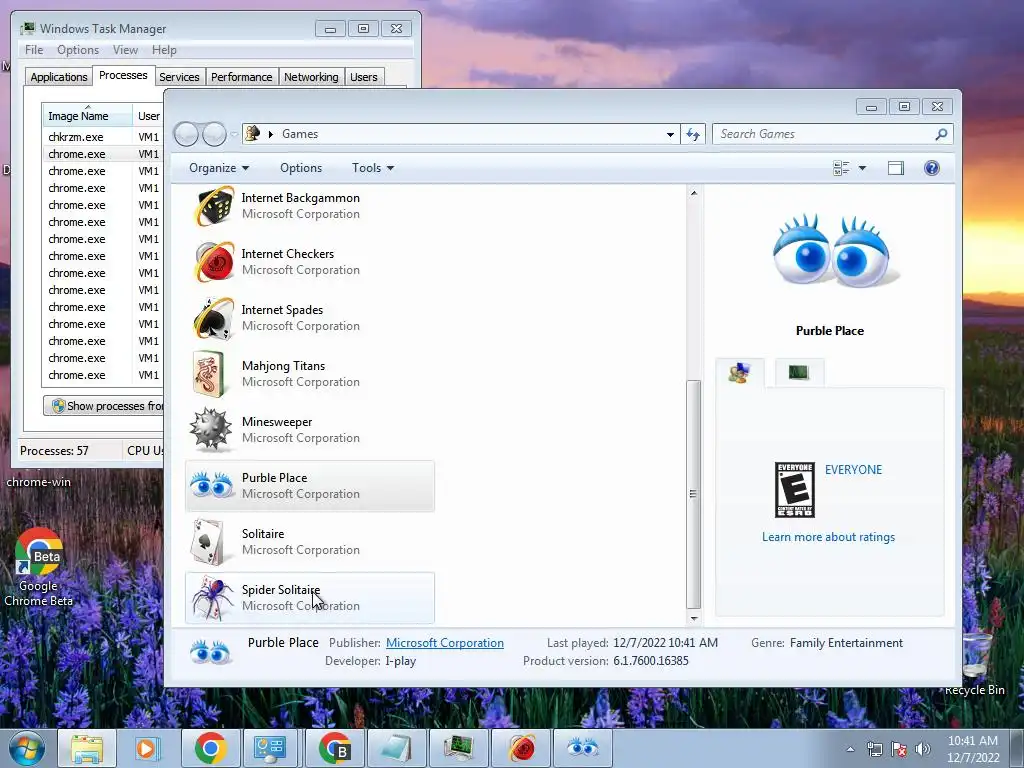The height and width of the screenshot is (768, 1024).
Task: Open the File menu in Task Manager
Action: 34,50
